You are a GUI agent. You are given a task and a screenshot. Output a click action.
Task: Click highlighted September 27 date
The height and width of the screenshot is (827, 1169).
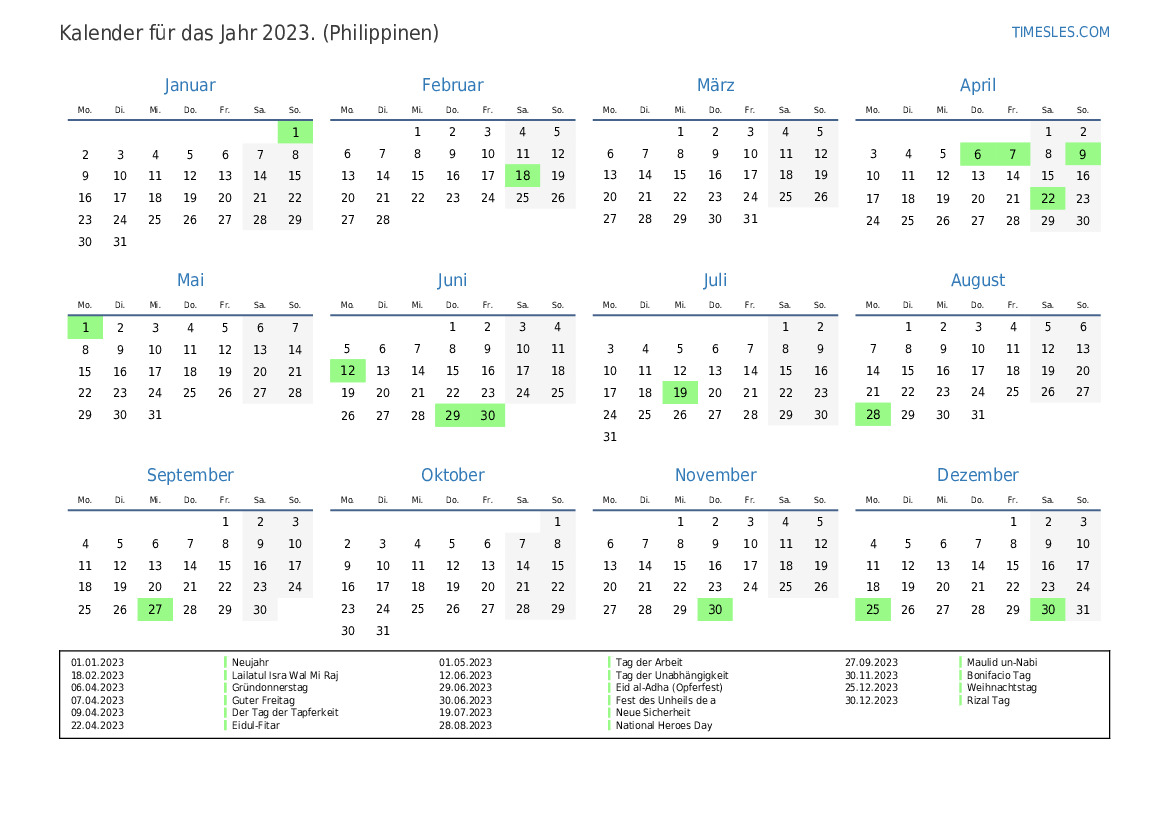click(x=155, y=609)
